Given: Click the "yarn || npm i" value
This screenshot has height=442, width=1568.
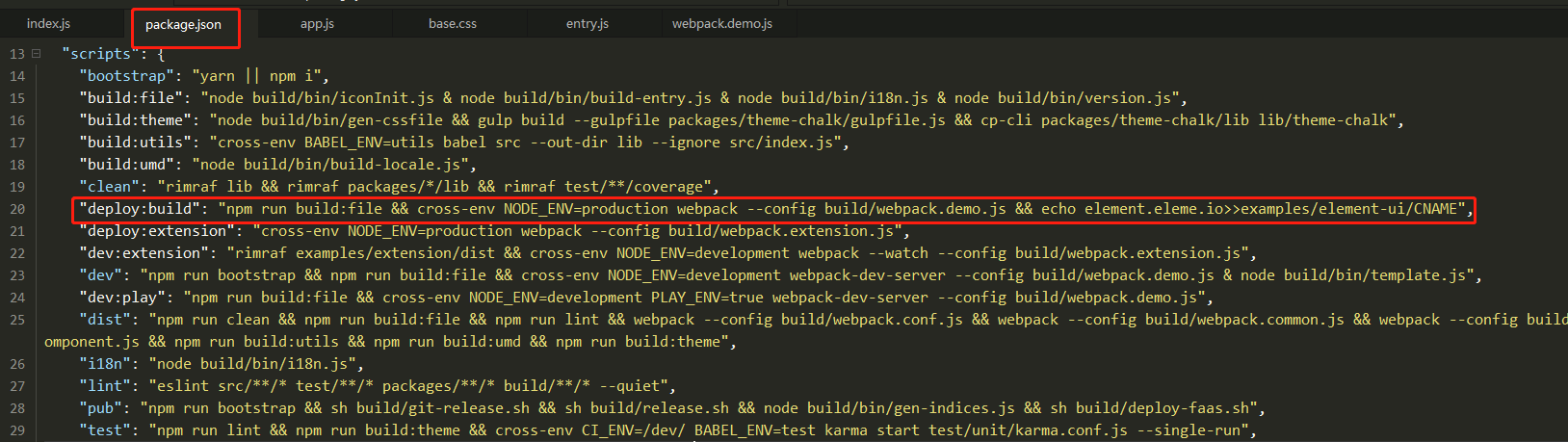Looking at the screenshot, I should click(257, 76).
